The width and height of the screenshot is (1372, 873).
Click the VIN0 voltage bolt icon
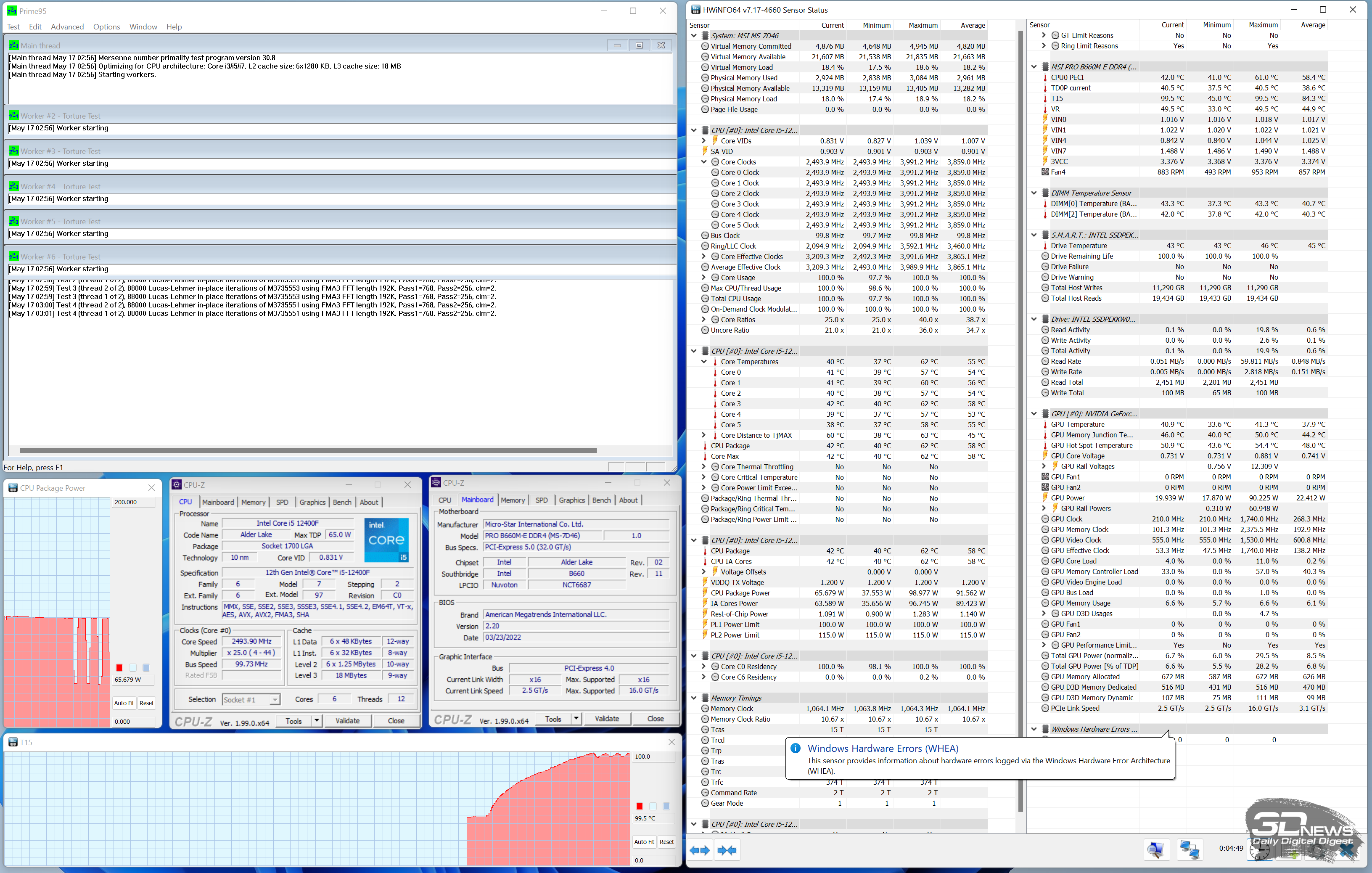click(x=1045, y=119)
